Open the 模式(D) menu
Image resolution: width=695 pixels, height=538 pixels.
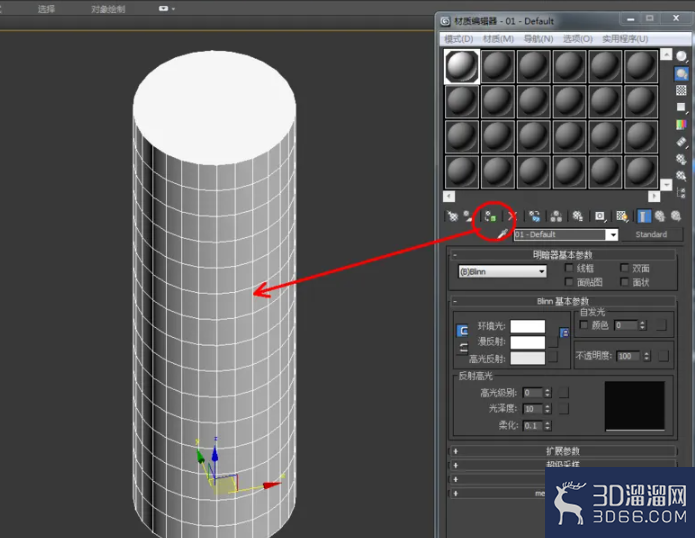pos(459,39)
